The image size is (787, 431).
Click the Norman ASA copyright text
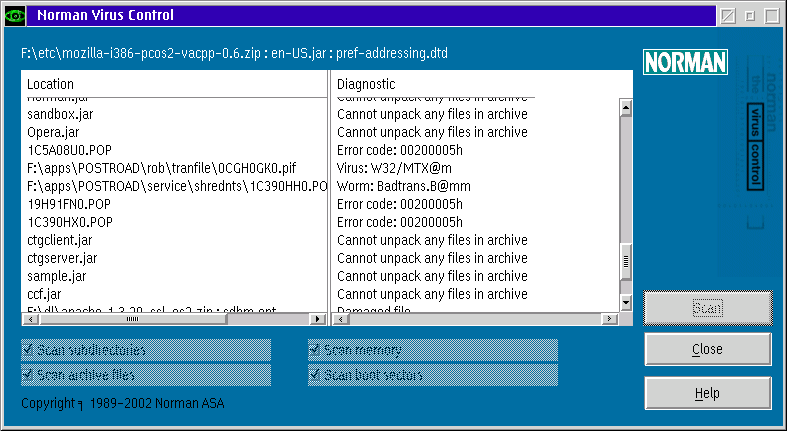(123, 403)
